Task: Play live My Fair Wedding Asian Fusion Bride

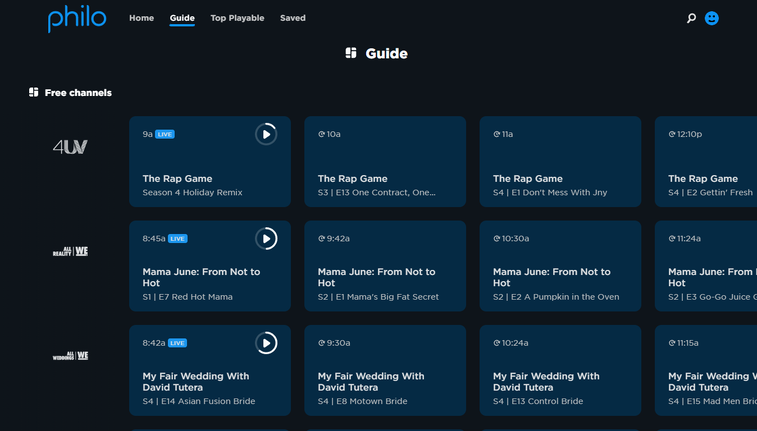Action: 266,343
